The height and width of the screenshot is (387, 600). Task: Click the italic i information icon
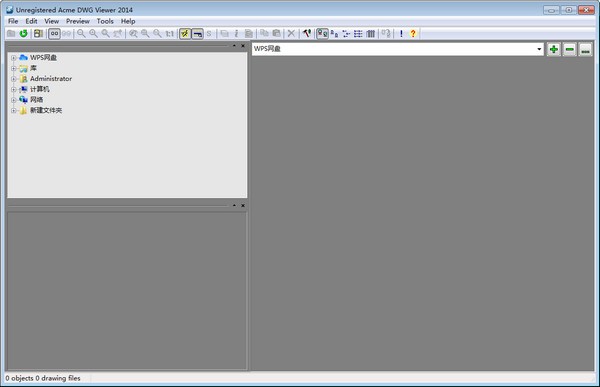pos(236,34)
